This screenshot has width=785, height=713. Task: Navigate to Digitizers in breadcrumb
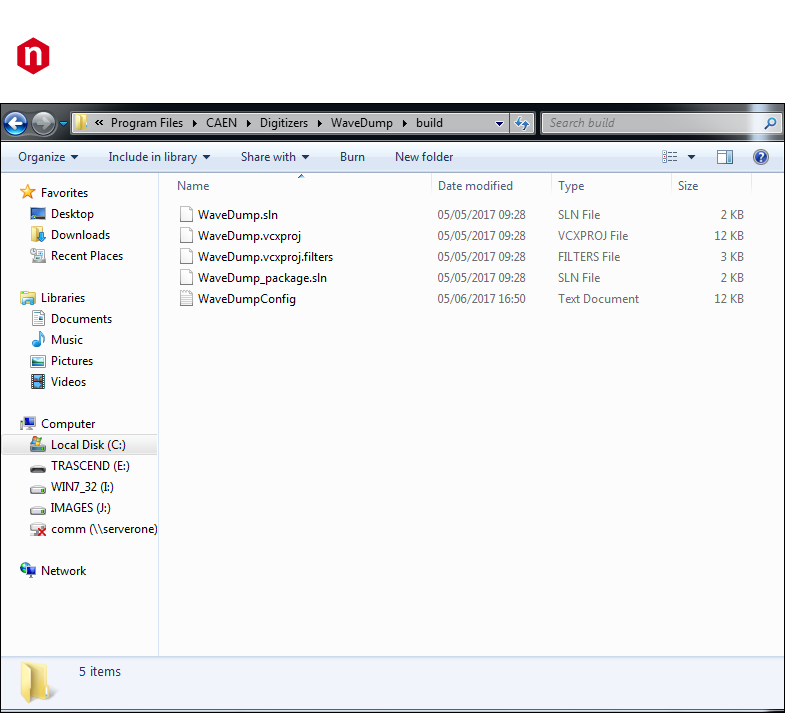pyautogui.click(x=283, y=123)
